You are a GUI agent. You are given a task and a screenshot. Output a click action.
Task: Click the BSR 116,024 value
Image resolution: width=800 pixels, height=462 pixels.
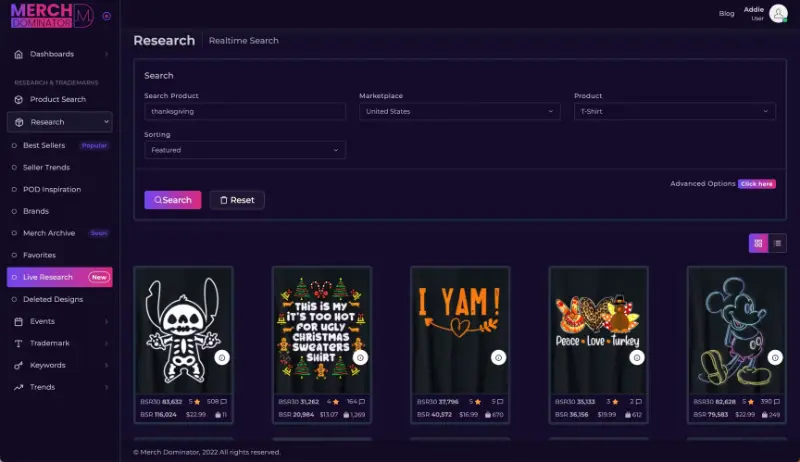coord(159,415)
